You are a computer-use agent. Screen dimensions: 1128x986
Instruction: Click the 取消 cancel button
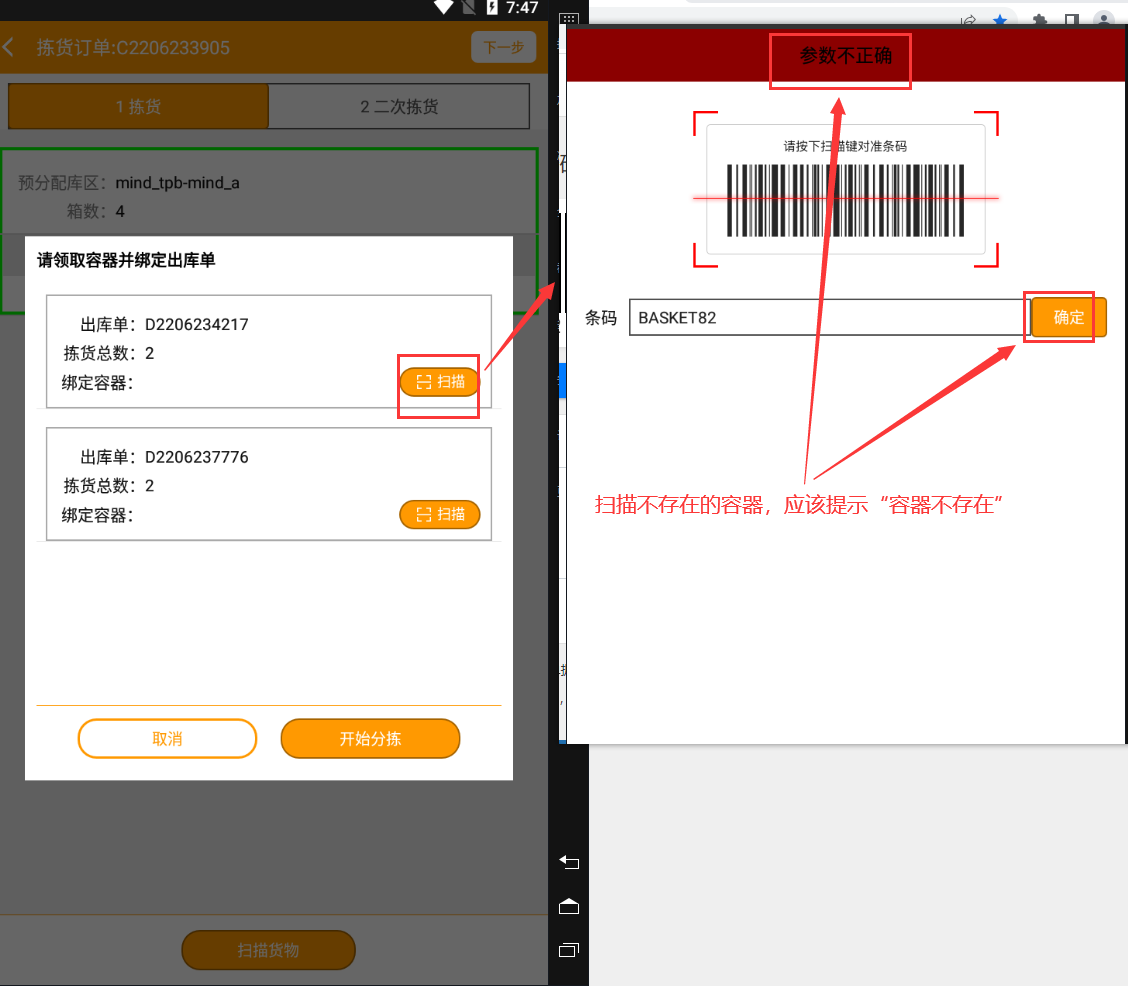(x=167, y=739)
